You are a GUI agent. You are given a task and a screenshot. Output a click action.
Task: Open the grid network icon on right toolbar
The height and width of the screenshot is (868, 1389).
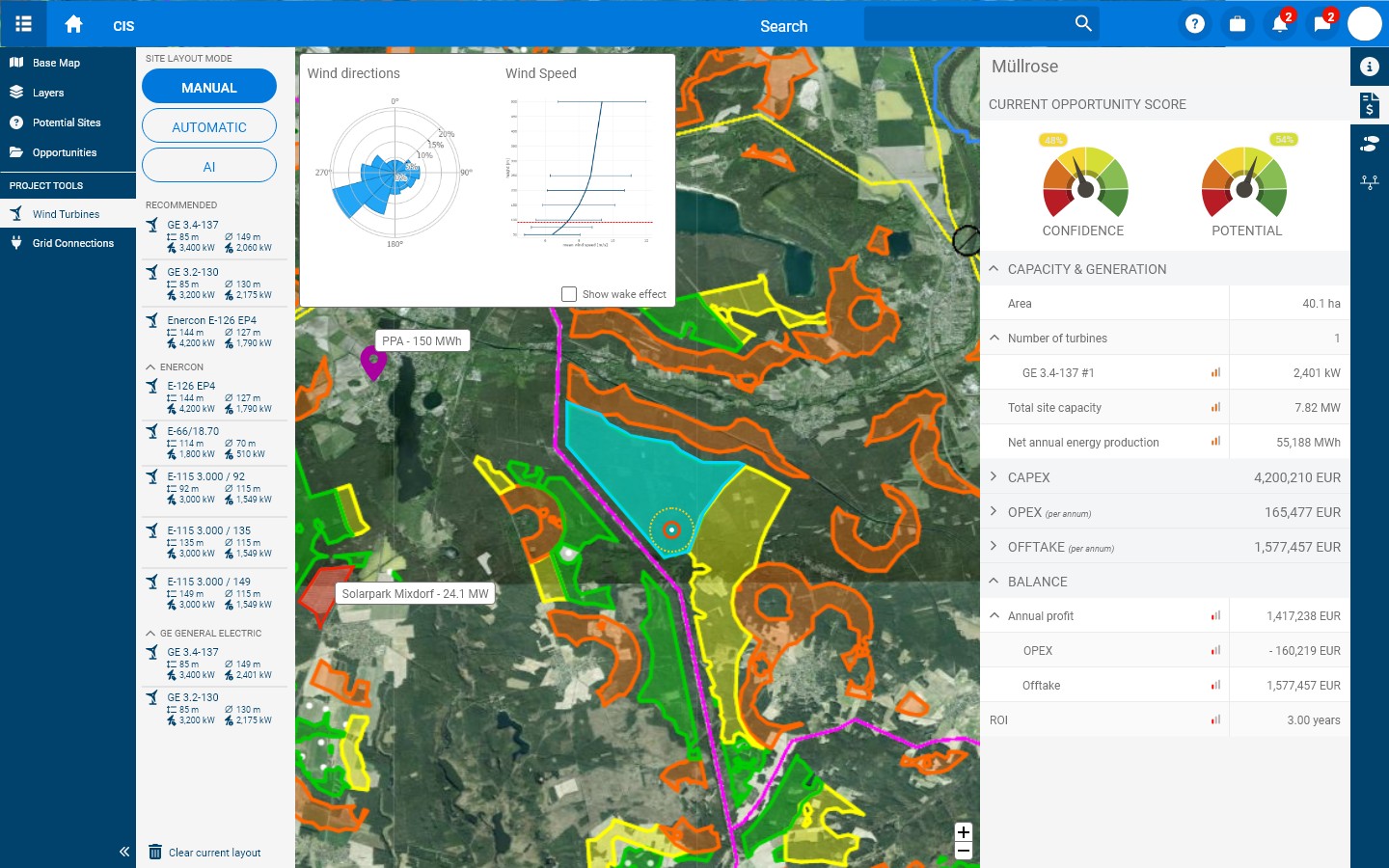tap(1370, 181)
